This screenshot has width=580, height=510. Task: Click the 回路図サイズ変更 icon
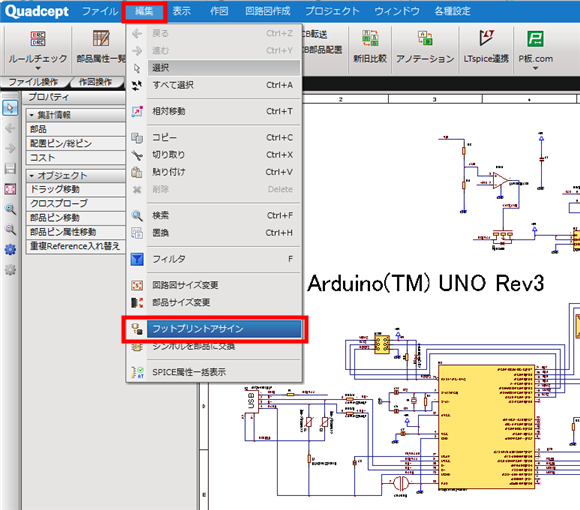[x=137, y=285]
